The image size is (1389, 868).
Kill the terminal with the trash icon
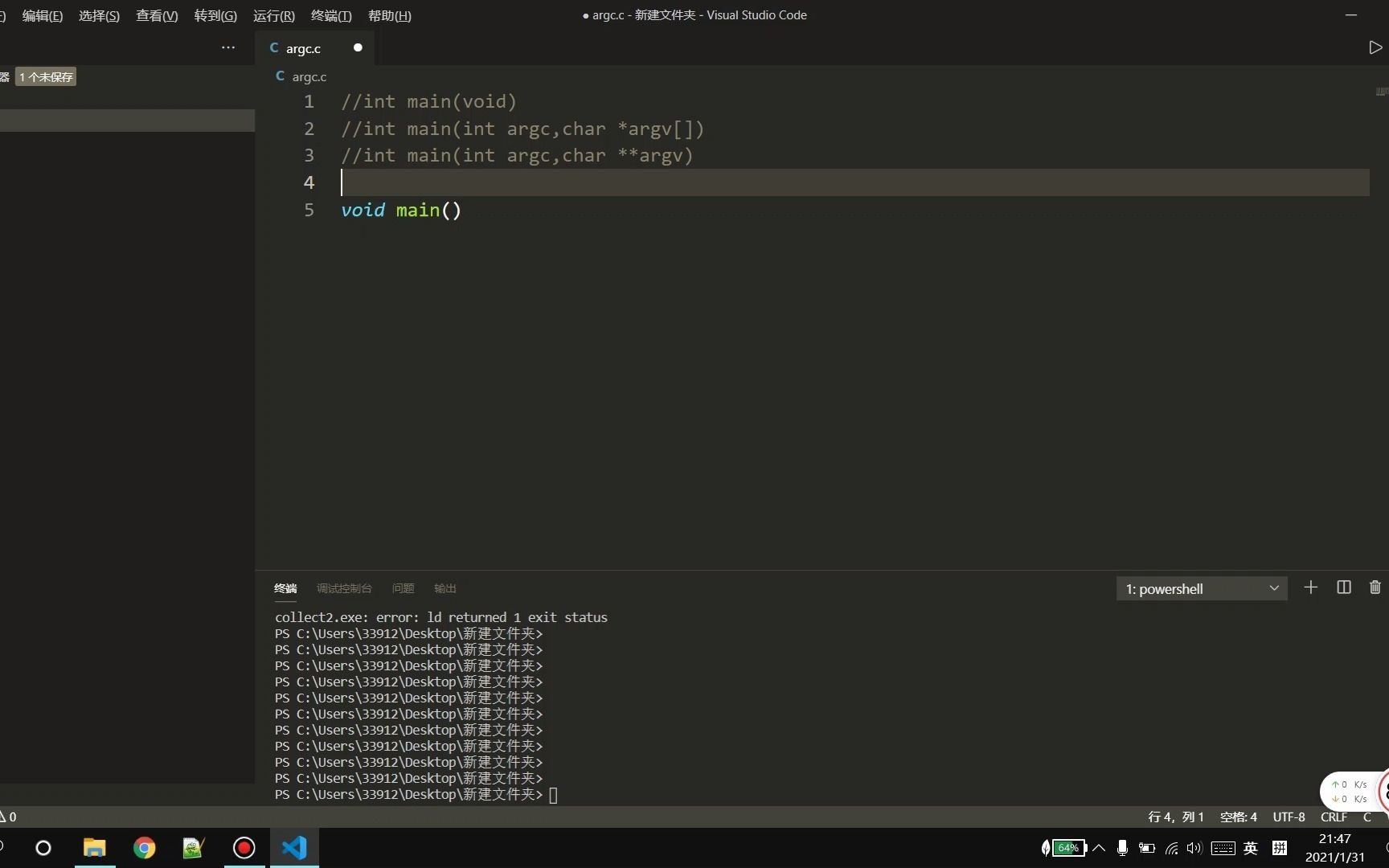tap(1375, 588)
